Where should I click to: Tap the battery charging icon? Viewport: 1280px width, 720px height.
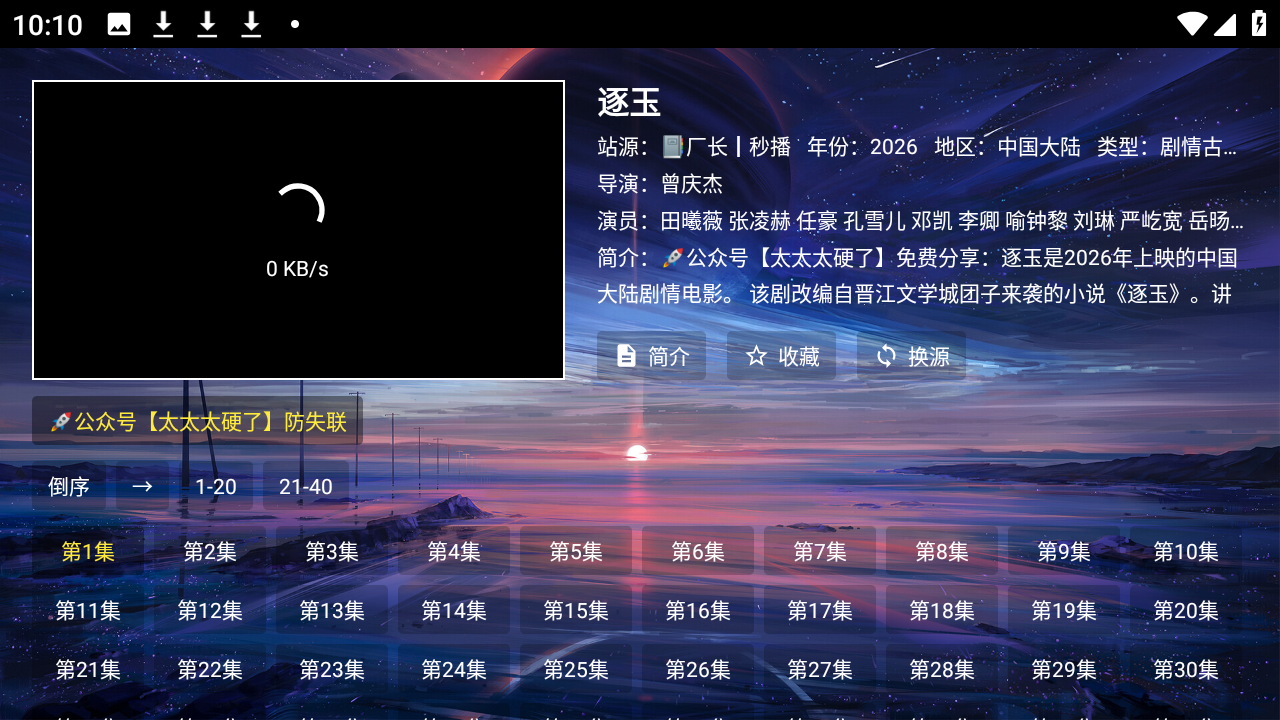[1259, 24]
